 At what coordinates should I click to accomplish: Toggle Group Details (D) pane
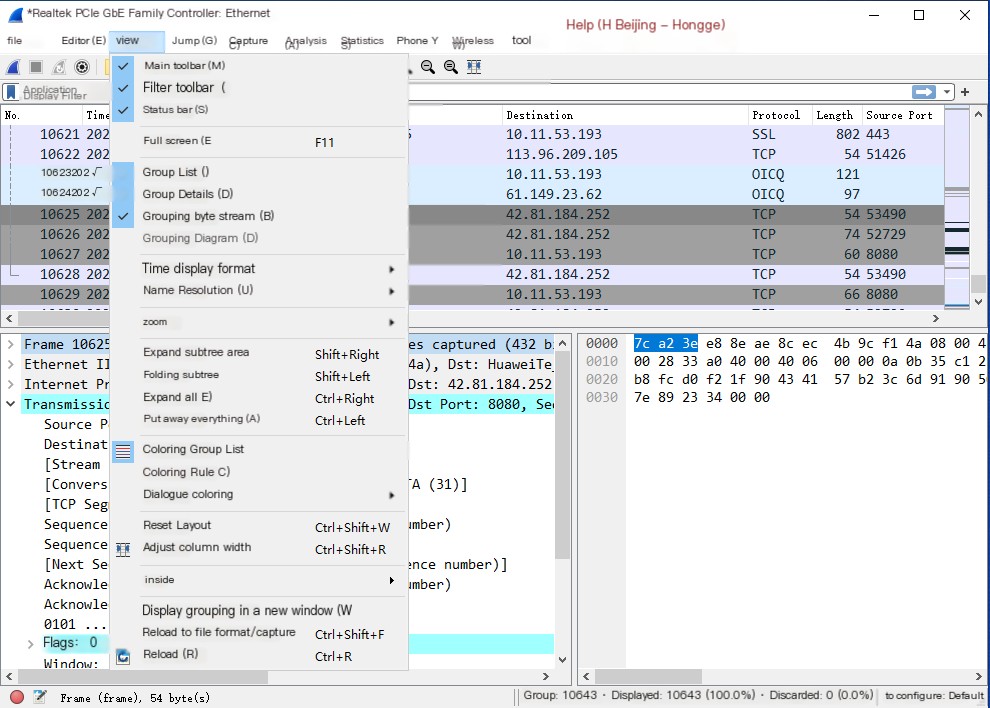point(259,194)
